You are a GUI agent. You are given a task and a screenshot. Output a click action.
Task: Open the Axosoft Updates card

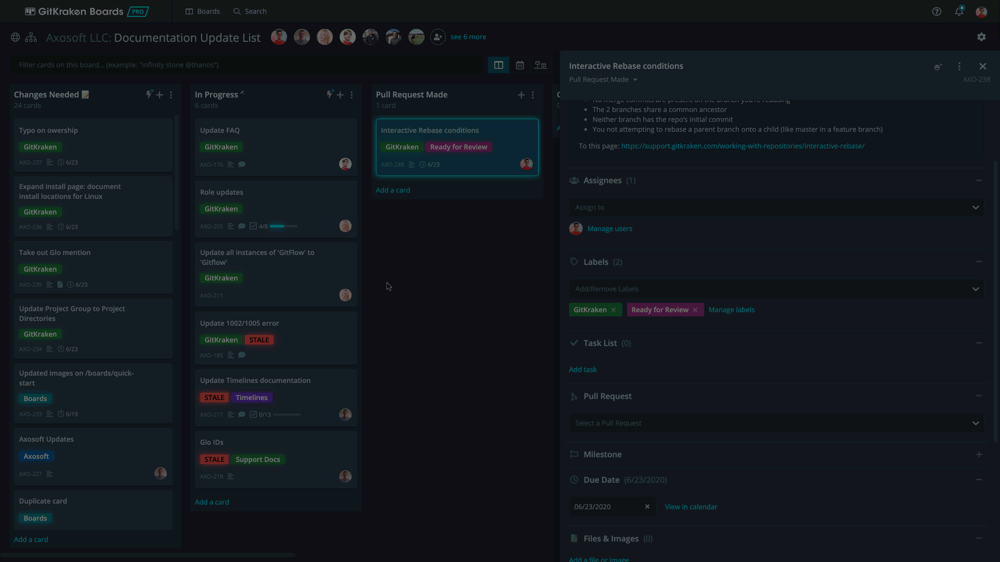(x=93, y=457)
